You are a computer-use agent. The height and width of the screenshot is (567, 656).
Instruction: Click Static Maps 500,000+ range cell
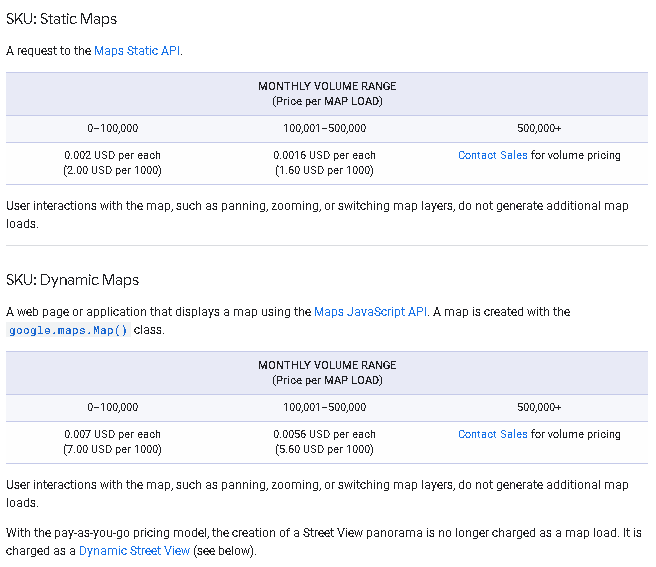539,128
